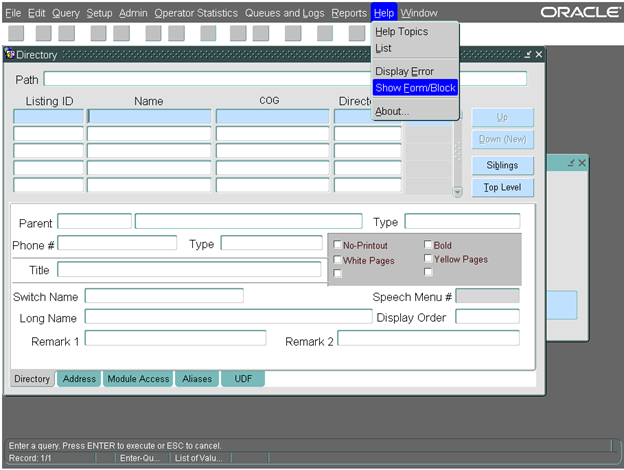Click the Phone # input field
624x470 pixels.
click(x=117, y=243)
